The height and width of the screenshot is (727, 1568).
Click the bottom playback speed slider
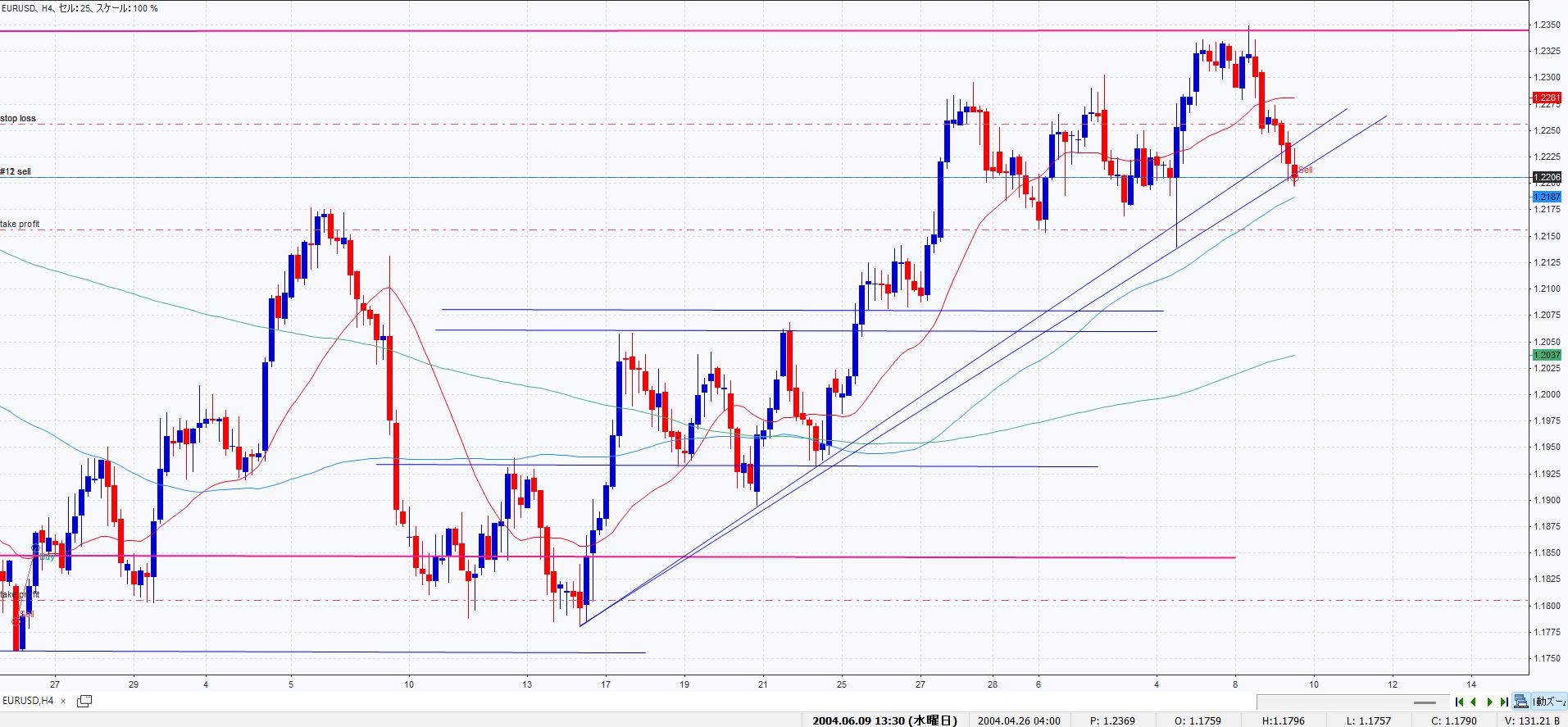pyautogui.click(x=1425, y=702)
